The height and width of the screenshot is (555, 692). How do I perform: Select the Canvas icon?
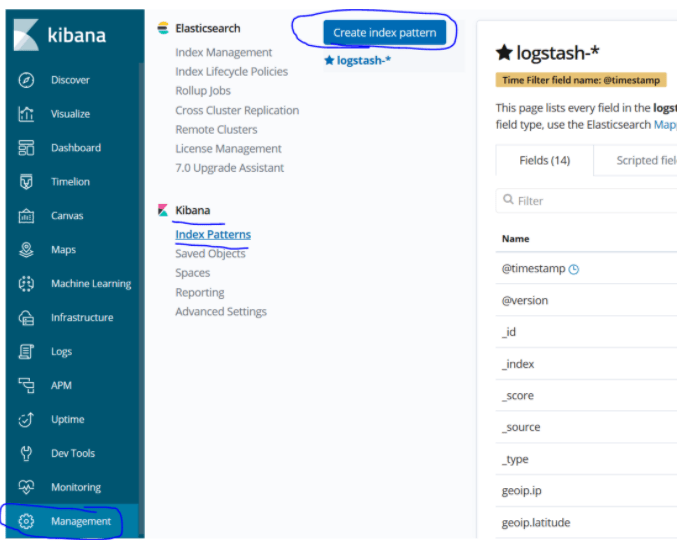point(26,216)
